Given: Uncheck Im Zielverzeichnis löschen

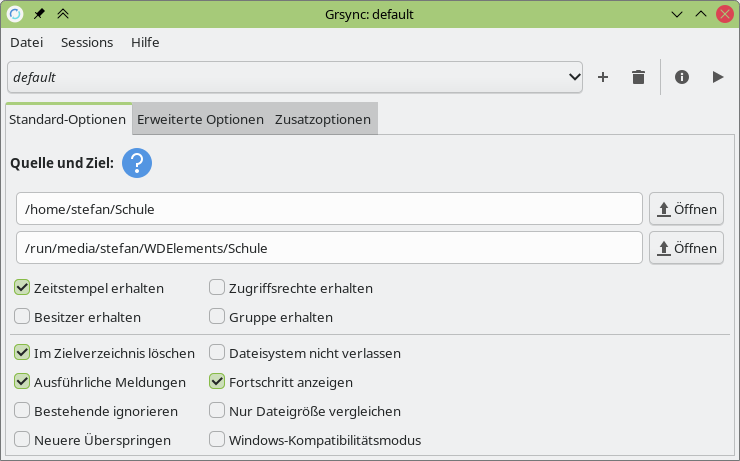Looking at the screenshot, I should (x=22, y=352).
